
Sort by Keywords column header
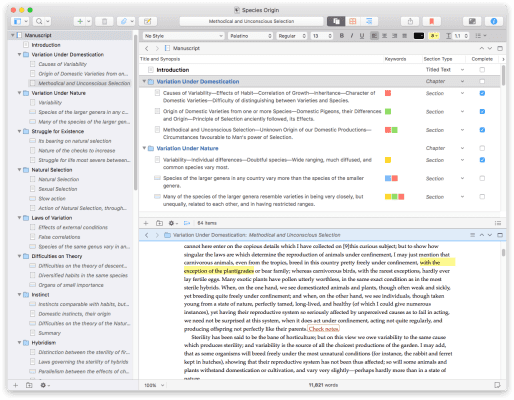395,59
